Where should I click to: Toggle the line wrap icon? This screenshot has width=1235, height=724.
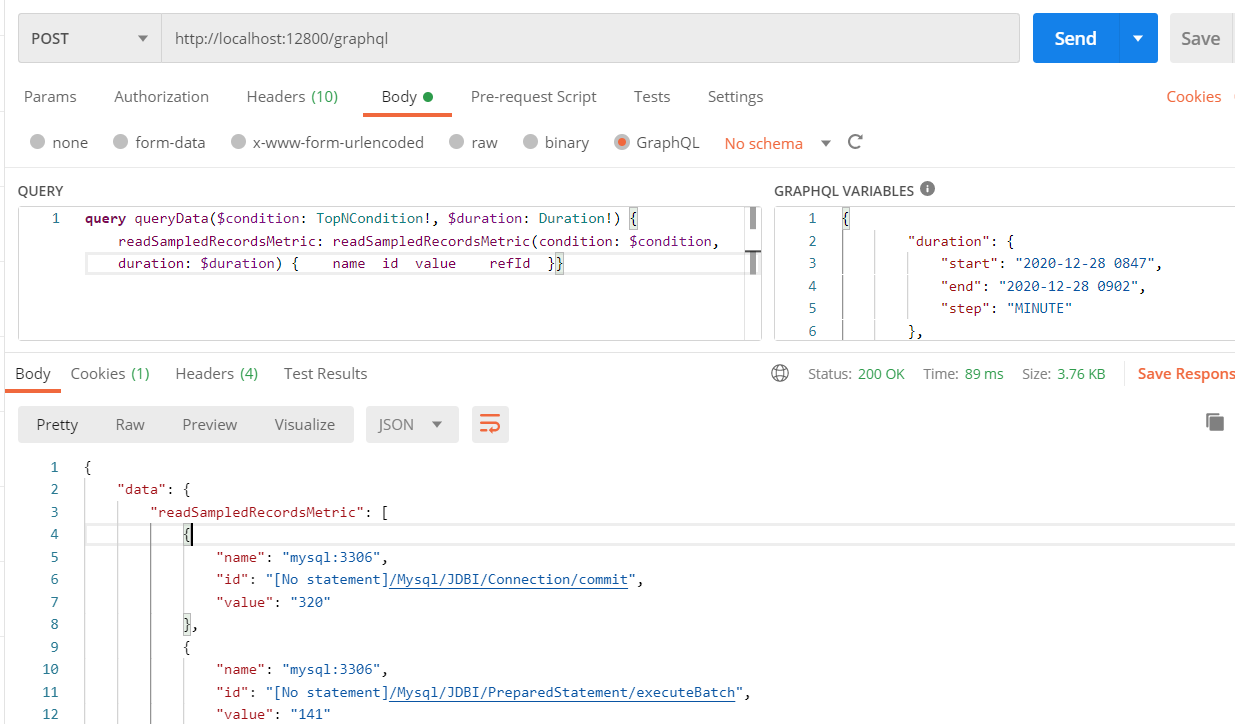(x=490, y=424)
